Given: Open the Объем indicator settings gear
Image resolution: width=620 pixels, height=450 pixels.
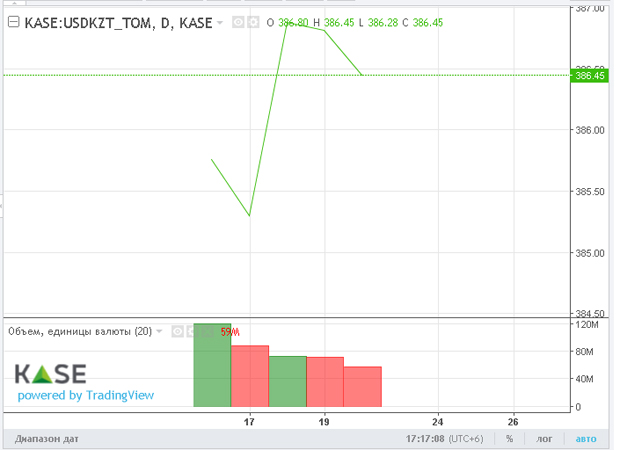Looking at the screenshot, I should tap(193, 331).
